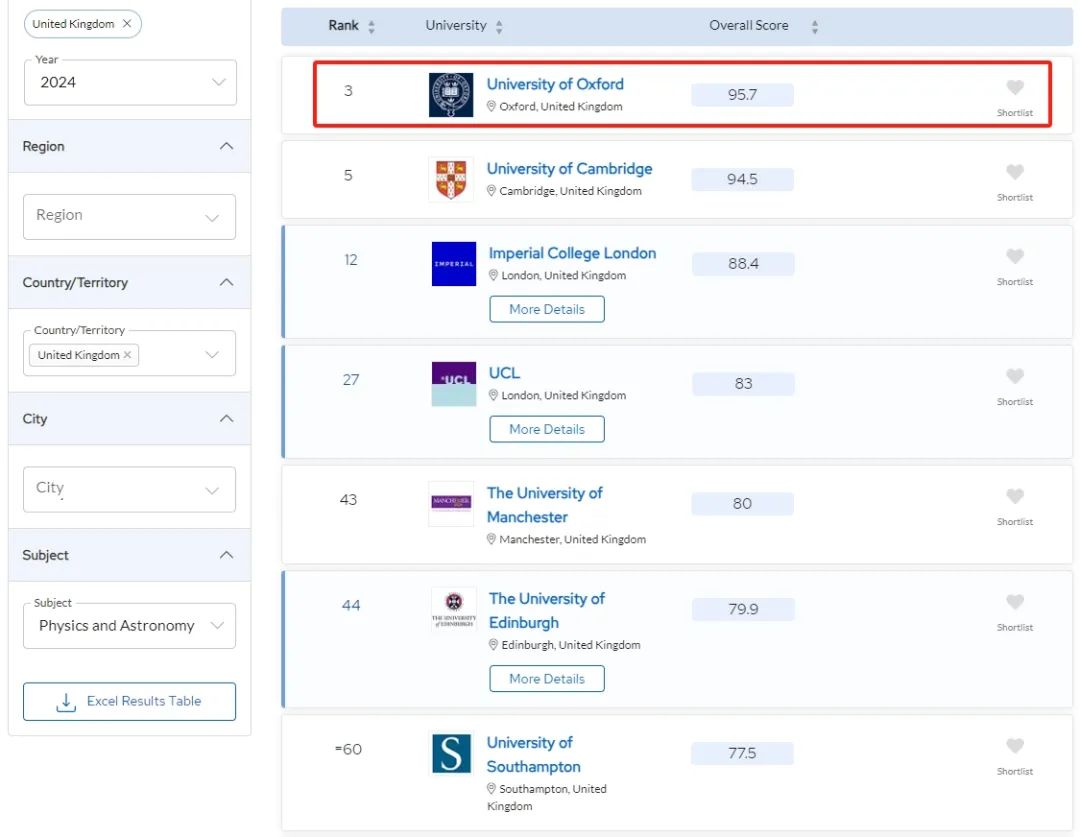Open The University of Manchester link

tap(544, 505)
